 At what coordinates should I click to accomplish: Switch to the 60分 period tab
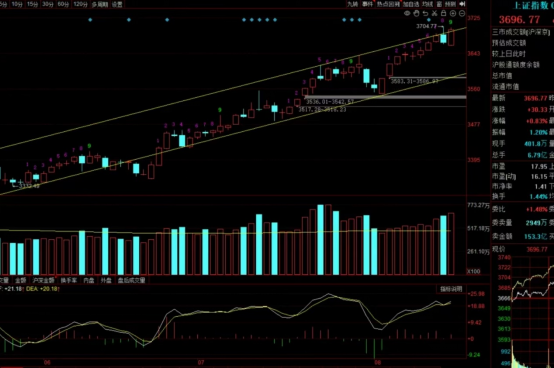[63, 4]
